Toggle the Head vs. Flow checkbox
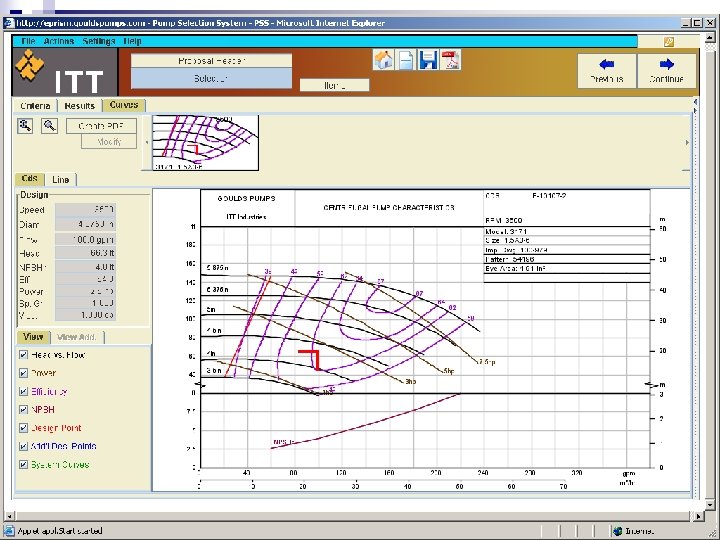The image size is (720, 540). tap(23, 355)
